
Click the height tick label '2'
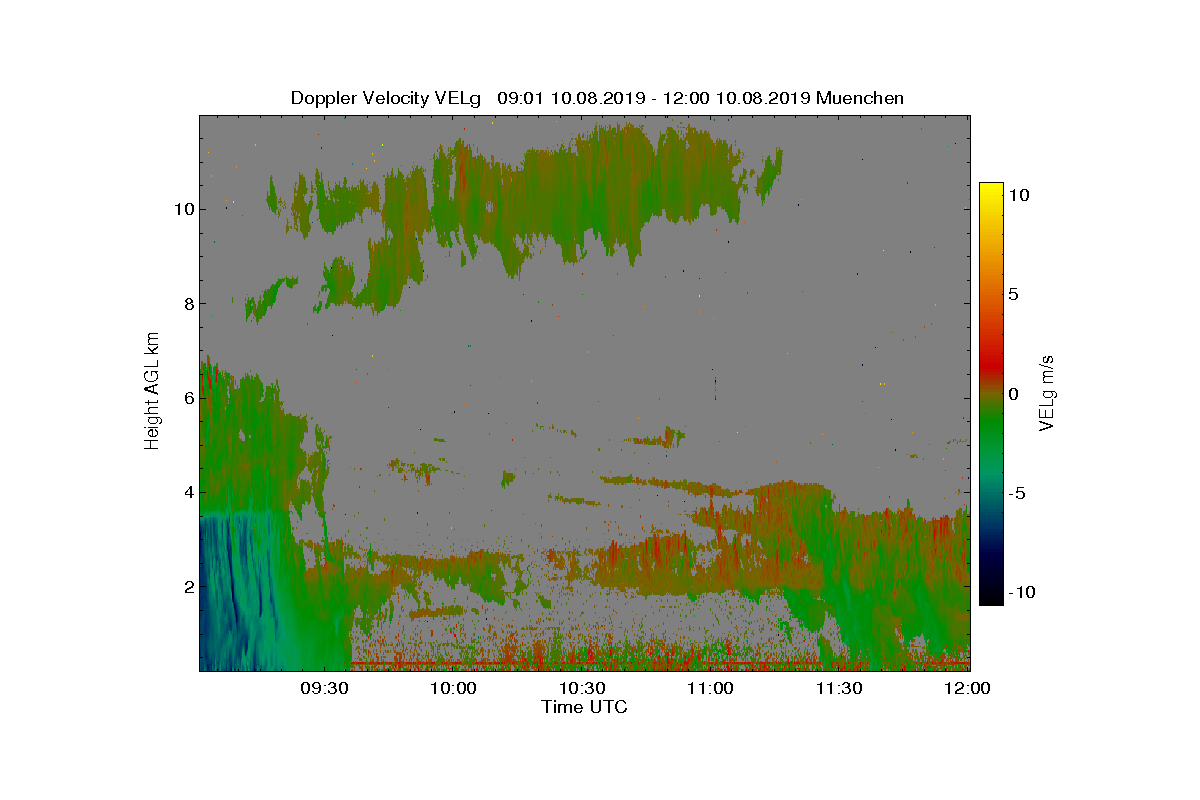[x=187, y=586]
